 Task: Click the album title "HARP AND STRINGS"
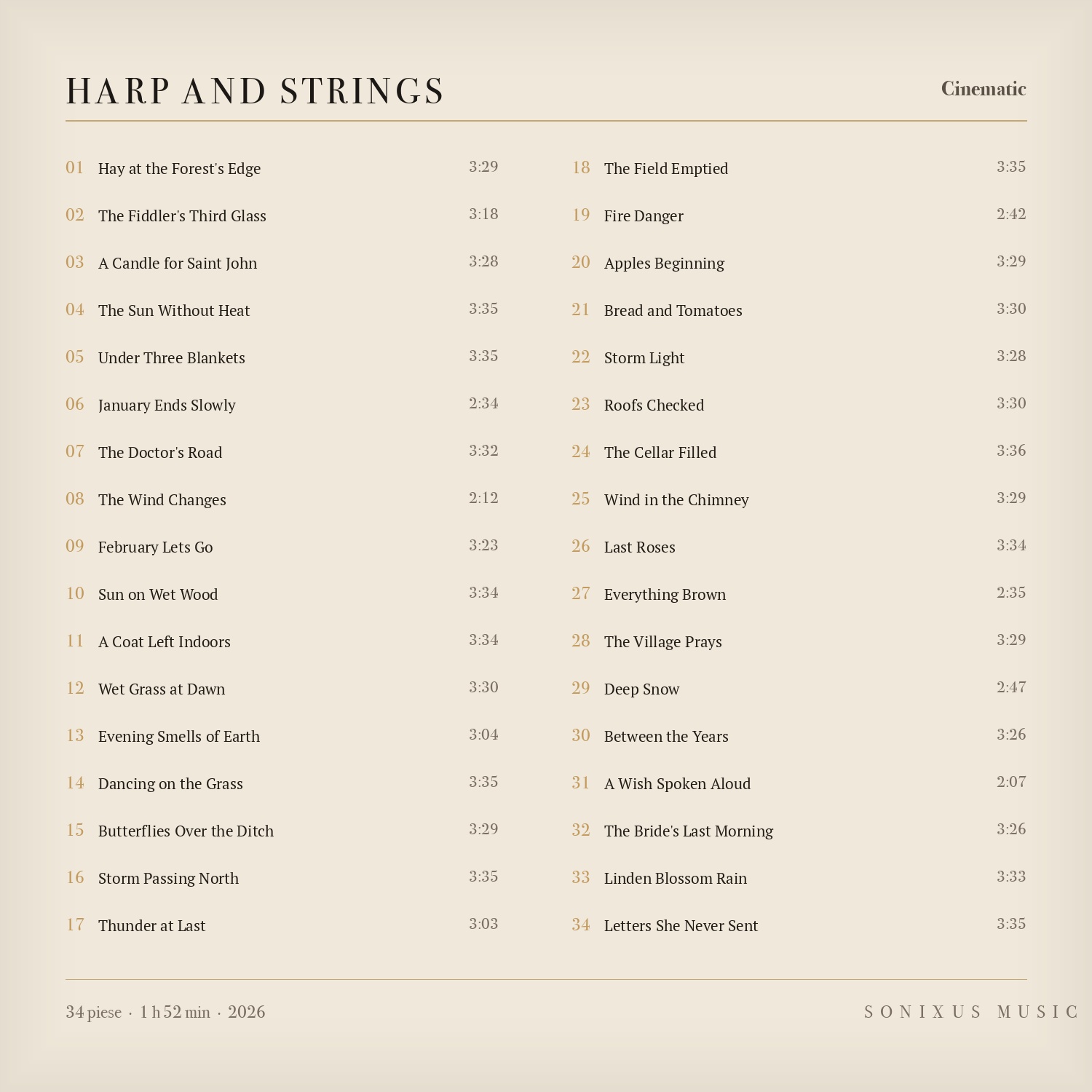point(255,92)
